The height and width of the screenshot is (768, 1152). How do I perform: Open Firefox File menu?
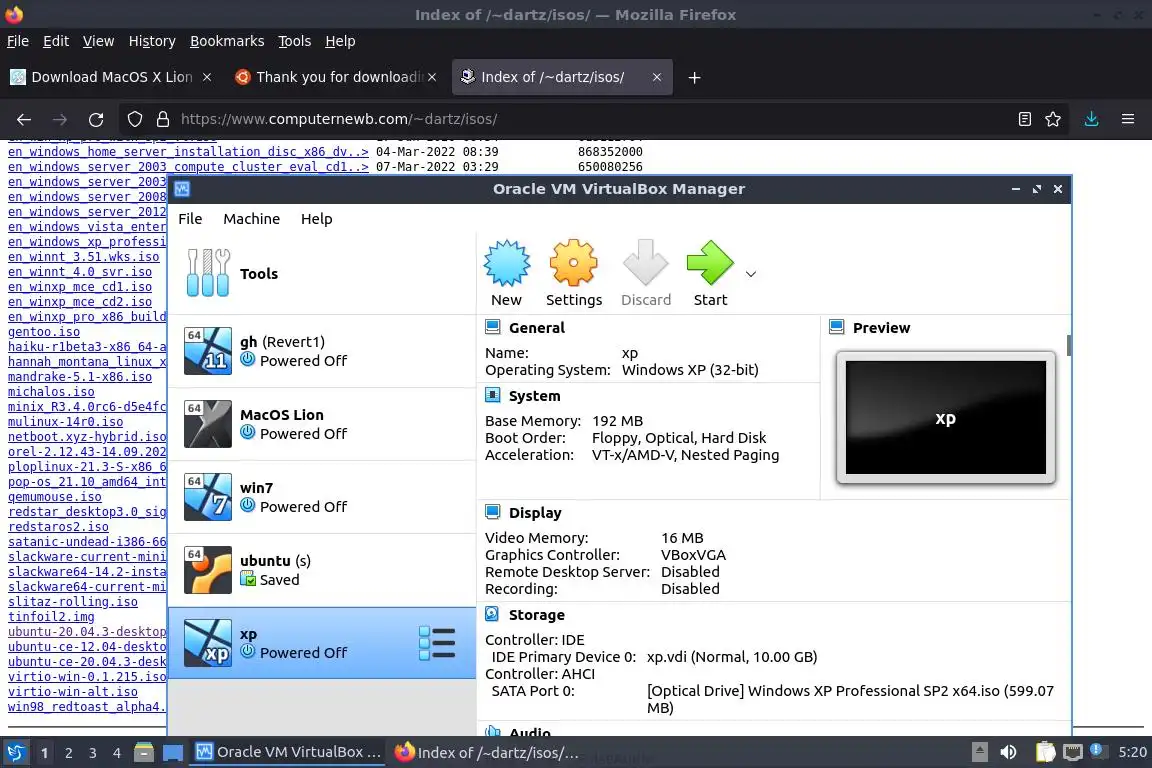tap(18, 41)
